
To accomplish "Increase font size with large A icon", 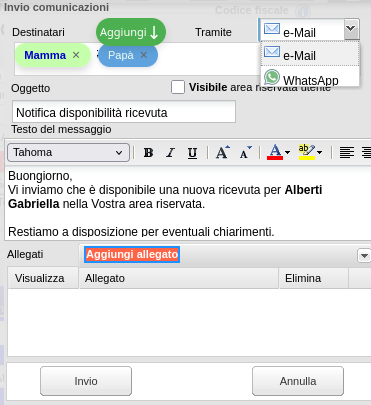I will pyautogui.click(x=223, y=153).
